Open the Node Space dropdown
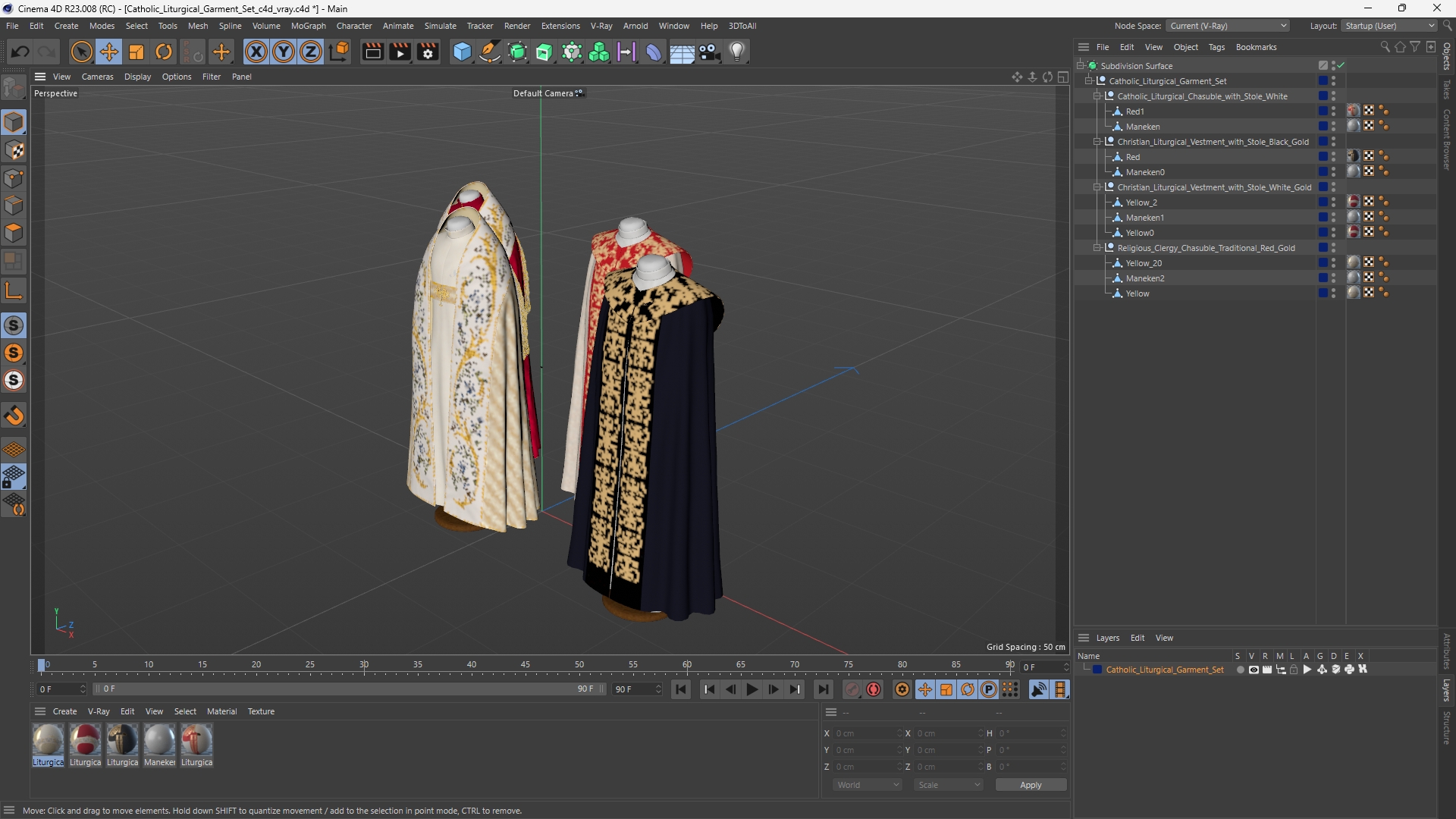 [1228, 26]
